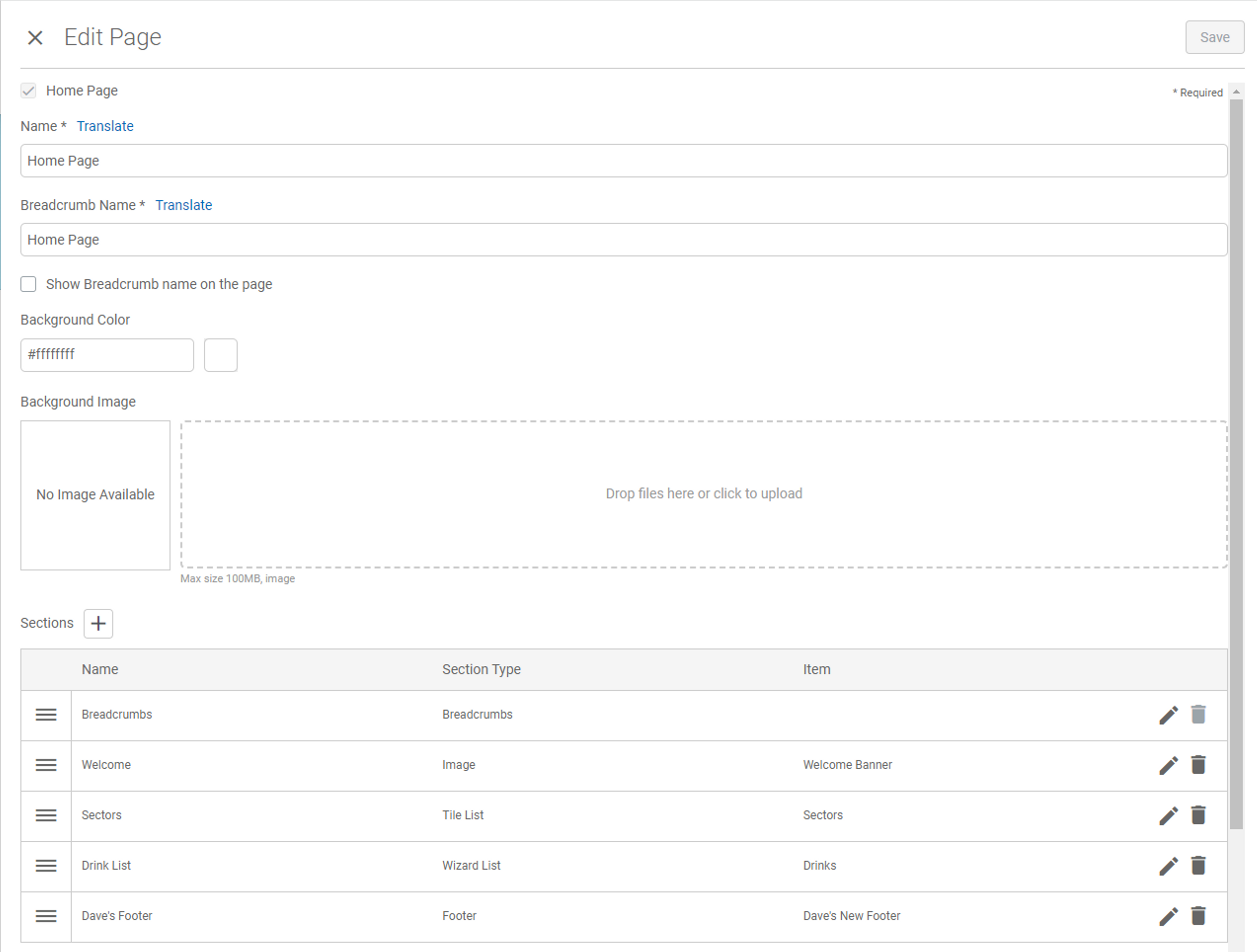Delete the Breadcrumbs section trash icon
This screenshot has height=952, width=1257.
pyautogui.click(x=1198, y=714)
